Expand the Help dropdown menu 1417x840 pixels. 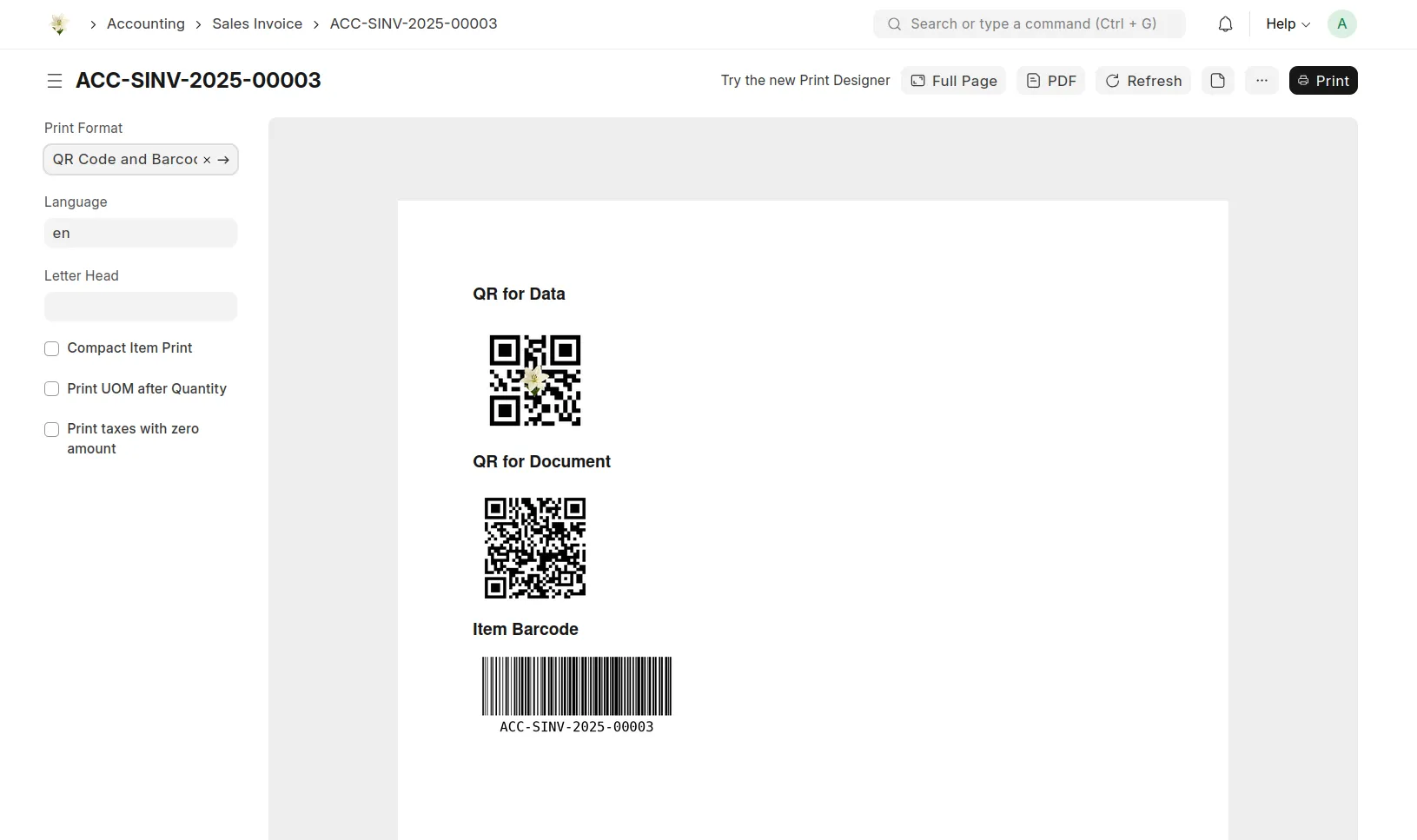pyautogui.click(x=1288, y=24)
